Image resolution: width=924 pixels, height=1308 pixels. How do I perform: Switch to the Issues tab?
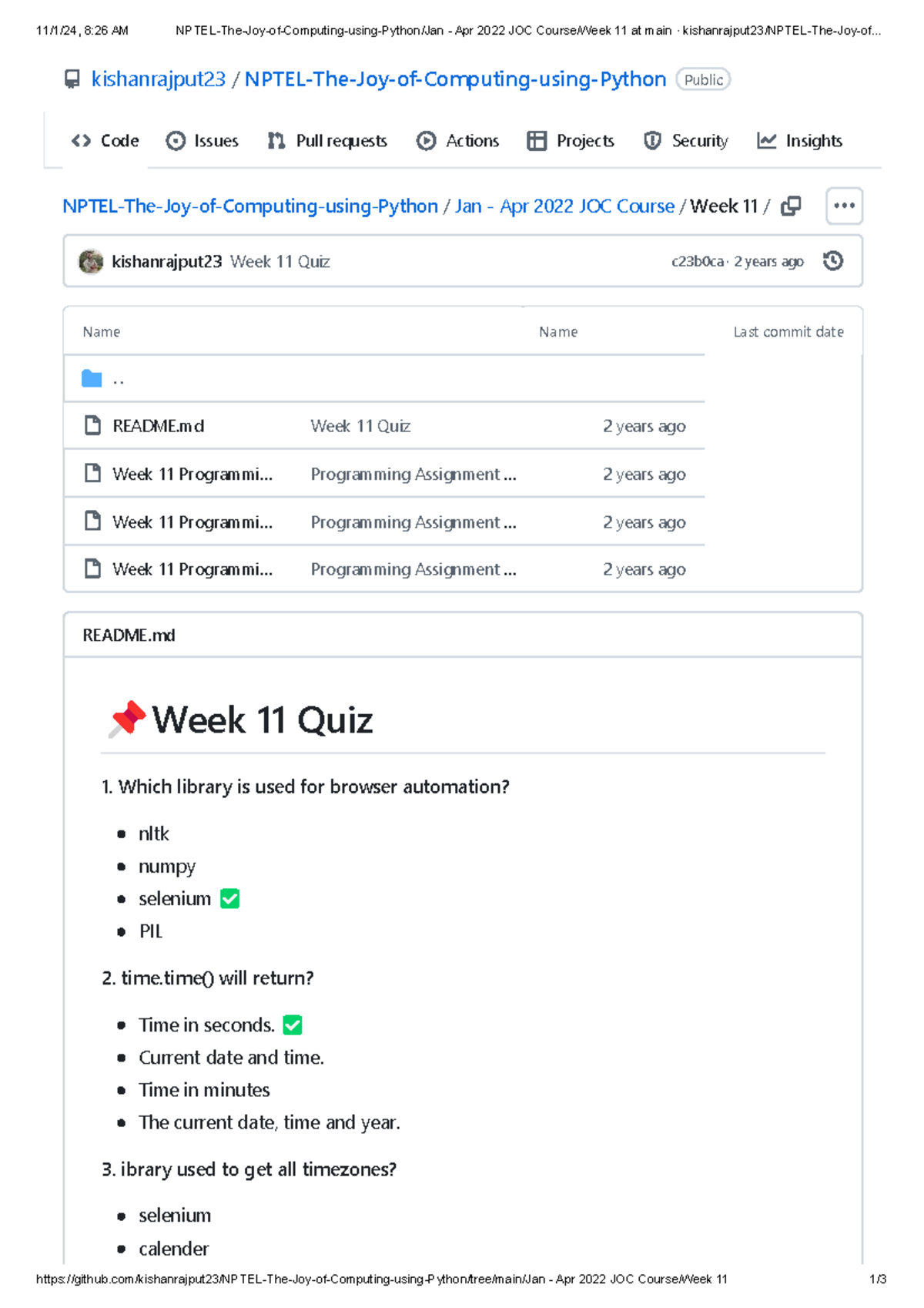click(203, 141)
